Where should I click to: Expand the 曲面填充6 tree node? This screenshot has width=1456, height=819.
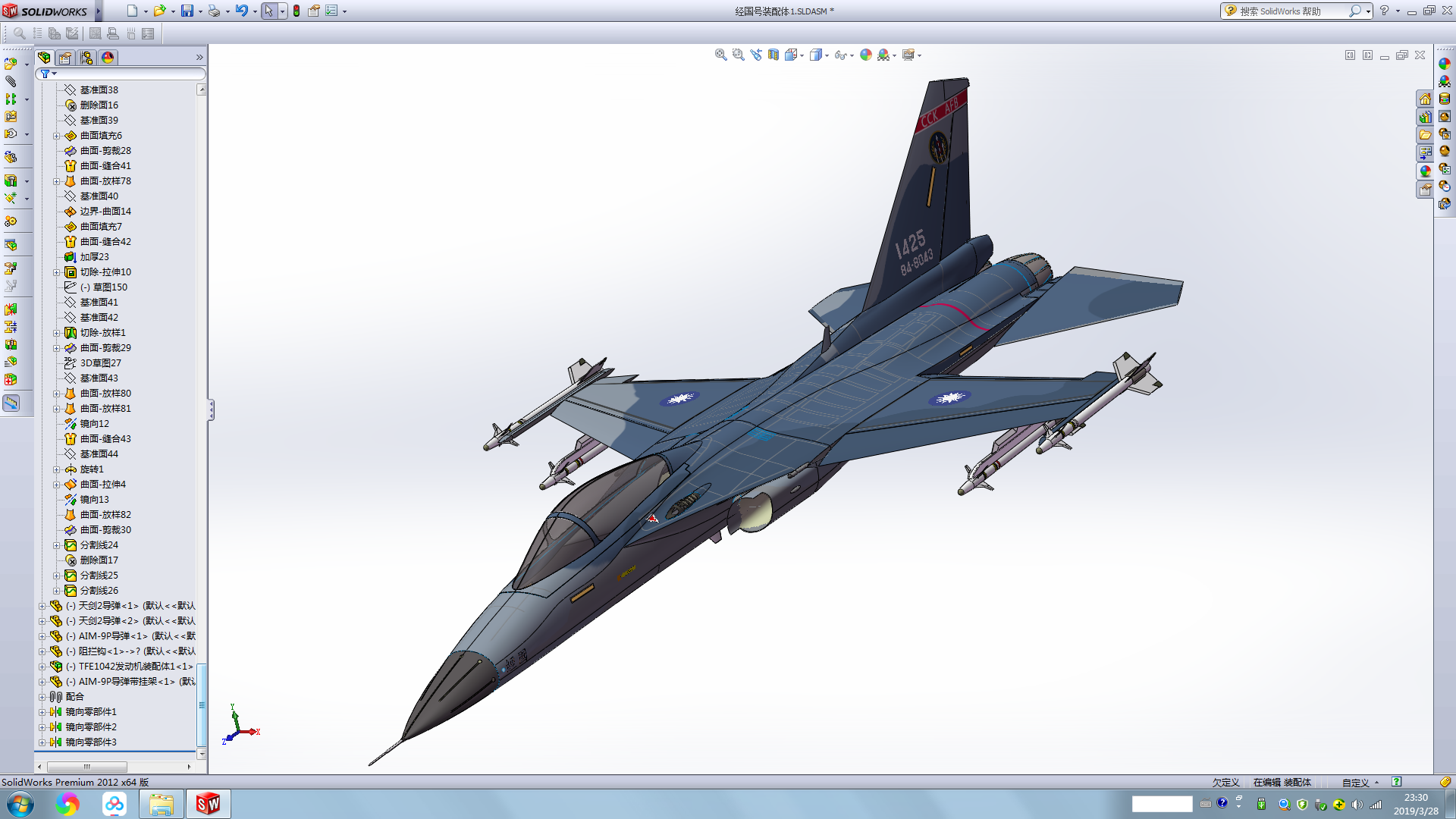click(56, 136)
